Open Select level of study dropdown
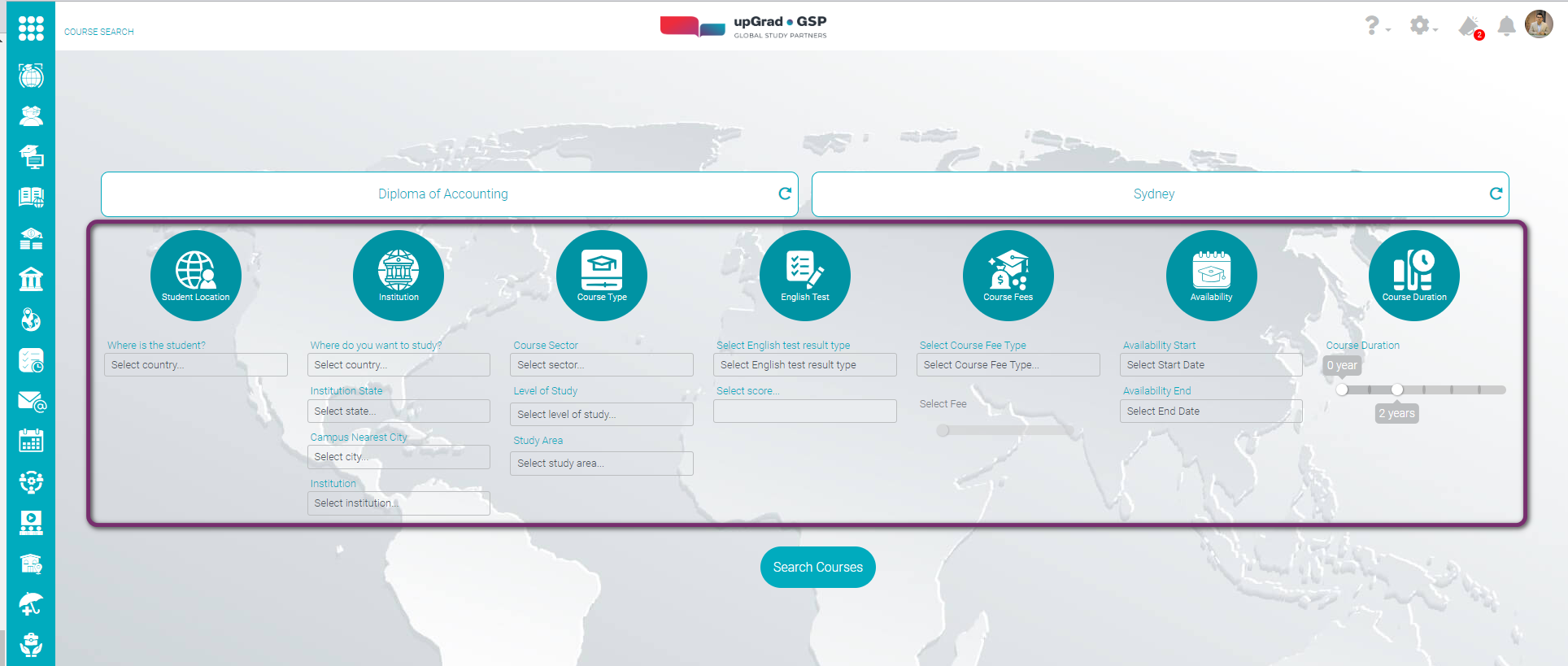Viewport: 1568px width, 666px height. pyautogui.click(x=602, y=415)
